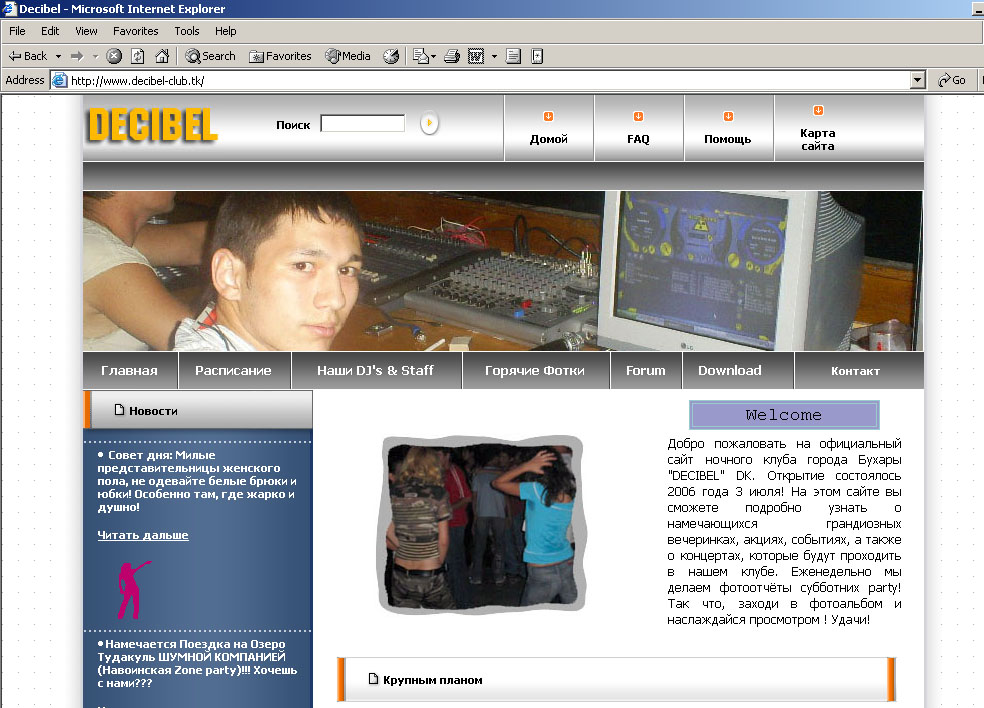Open the Forward history dropdown arrow

[x=95, y=56]
